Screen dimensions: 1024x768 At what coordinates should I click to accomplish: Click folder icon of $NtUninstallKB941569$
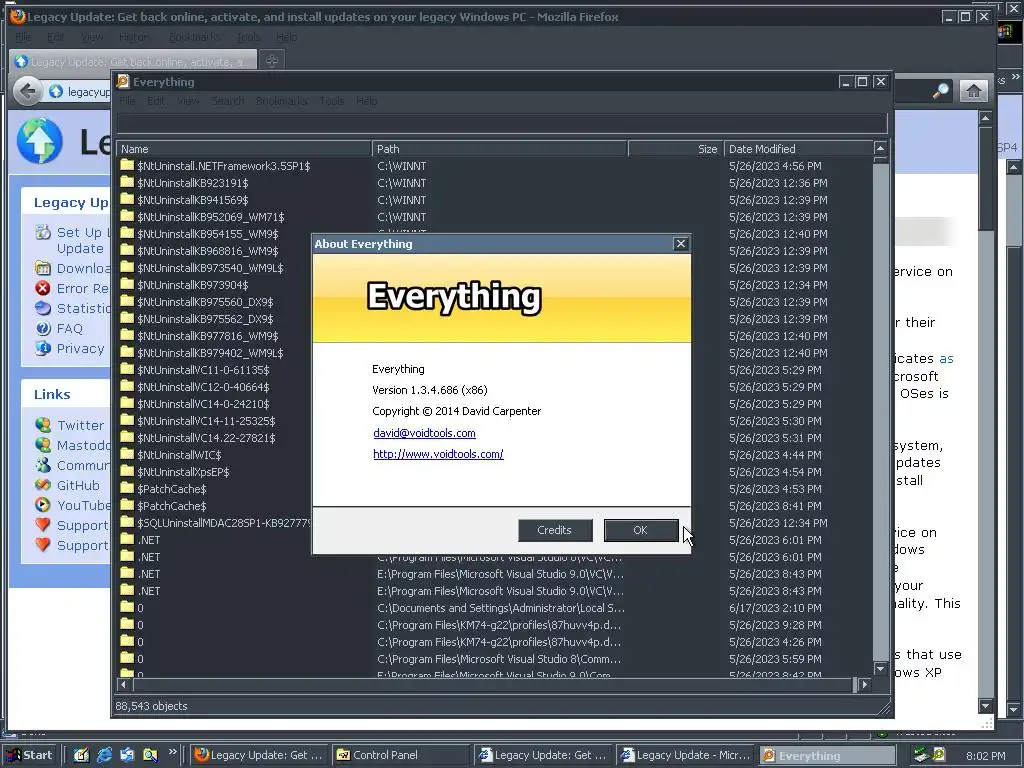pos(127,199)
